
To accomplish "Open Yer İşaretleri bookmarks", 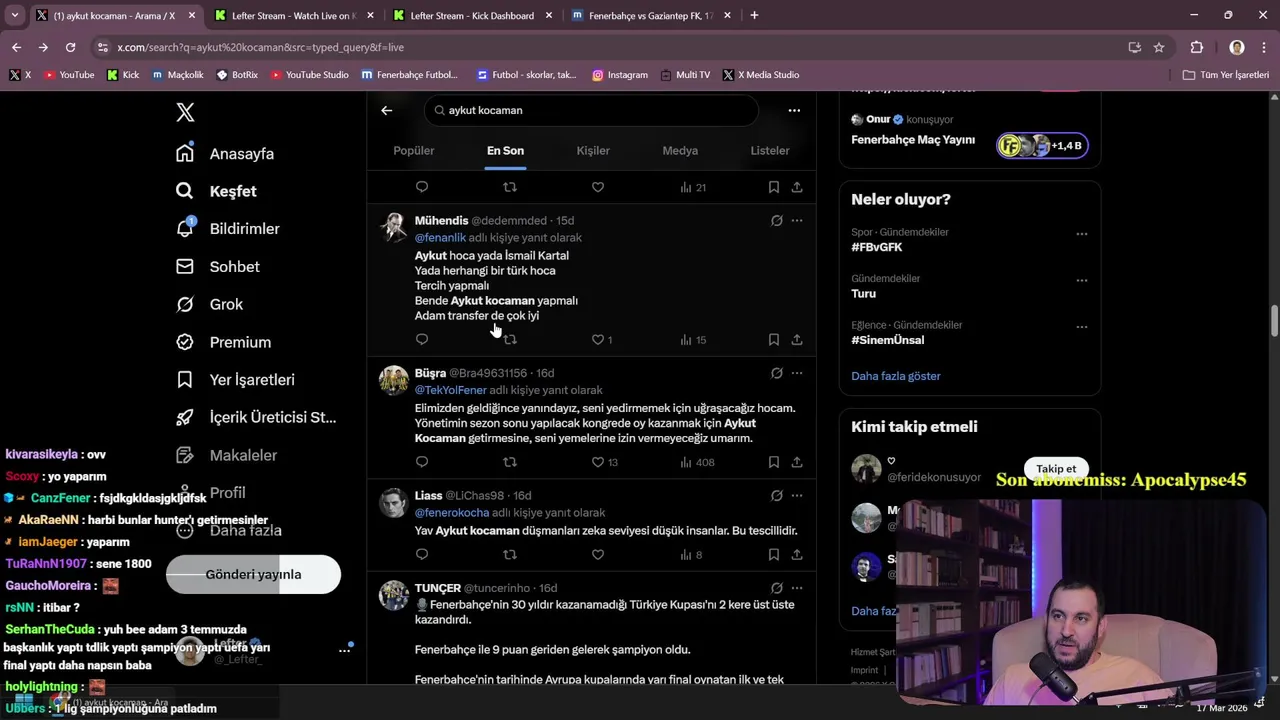I will point(235,380).
